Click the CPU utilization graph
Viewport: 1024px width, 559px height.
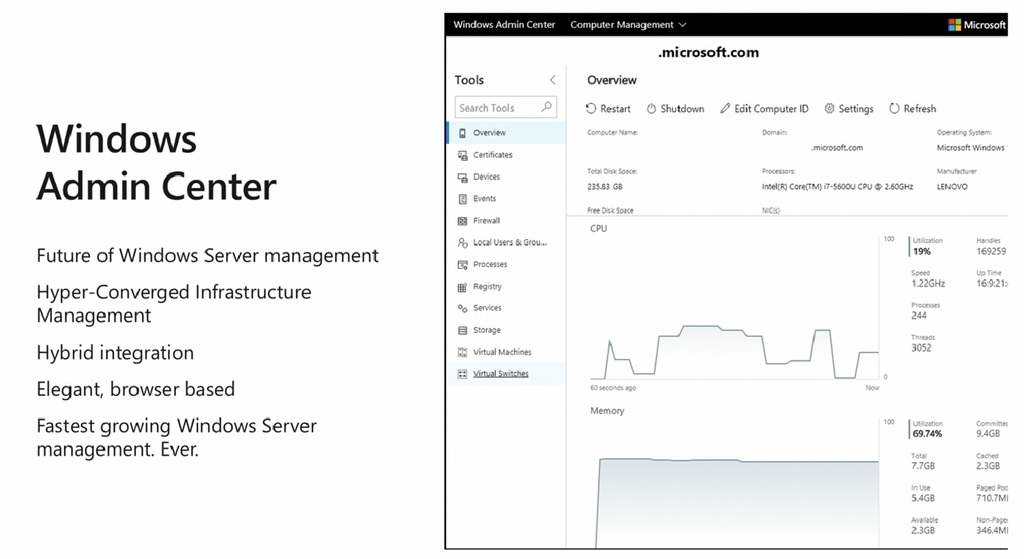tap(735, 308)
